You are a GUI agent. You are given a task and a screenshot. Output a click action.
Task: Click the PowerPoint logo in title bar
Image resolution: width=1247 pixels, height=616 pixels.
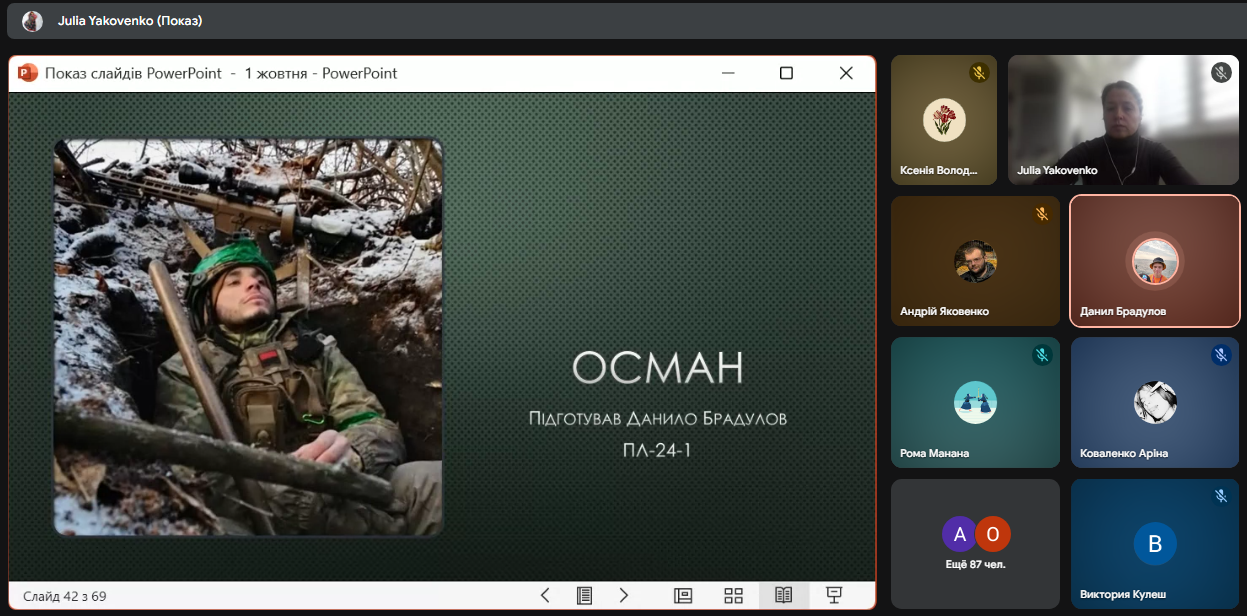click(x=27, y=73)
